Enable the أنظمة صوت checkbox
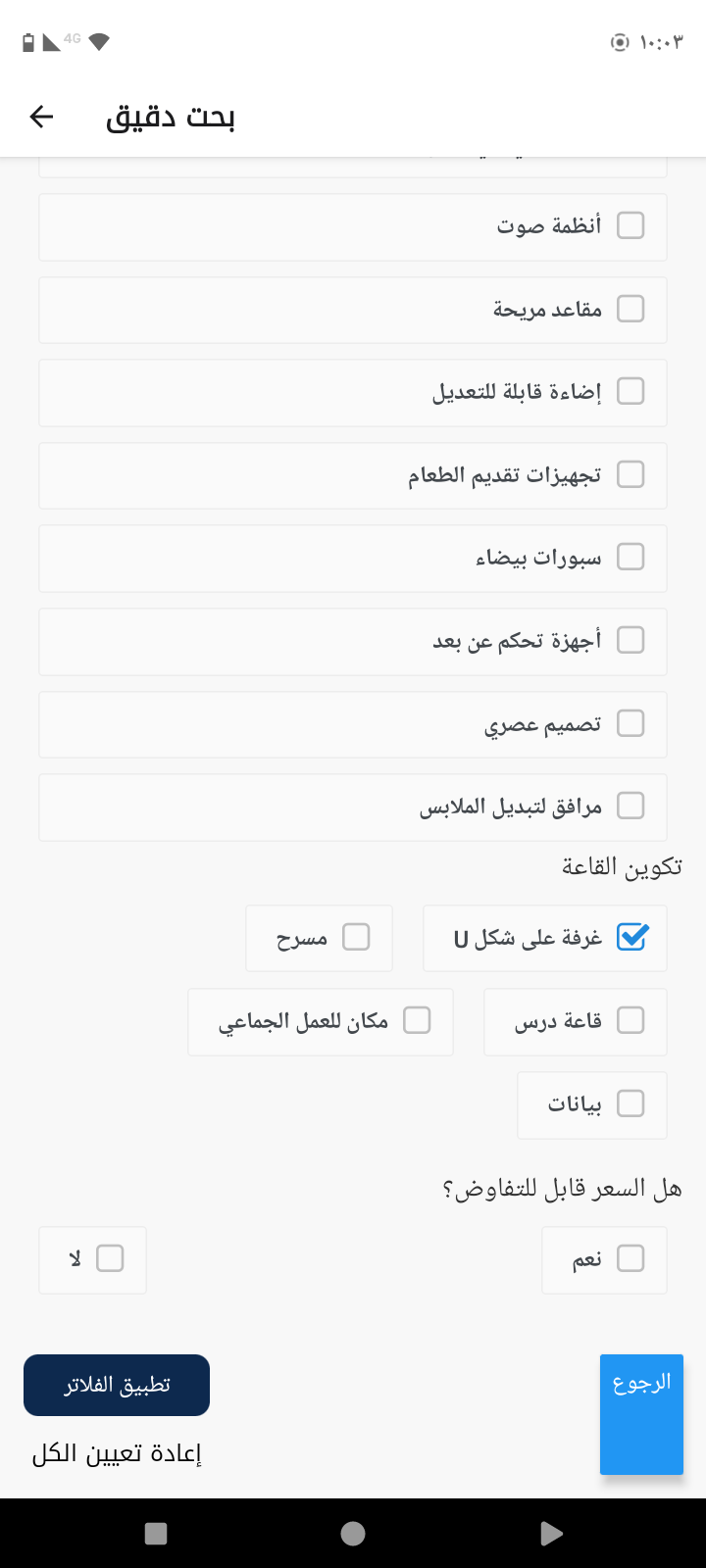 630,226
